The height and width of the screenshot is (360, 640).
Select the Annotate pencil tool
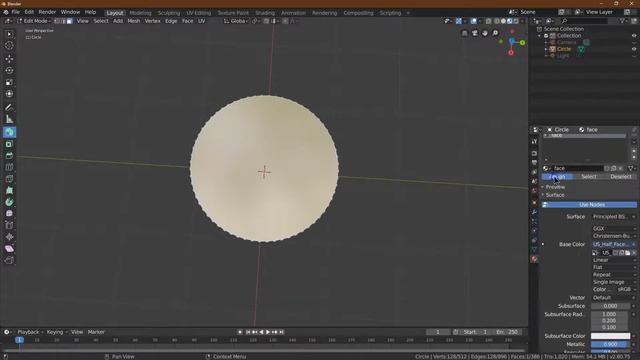click(x=9, y=107)
